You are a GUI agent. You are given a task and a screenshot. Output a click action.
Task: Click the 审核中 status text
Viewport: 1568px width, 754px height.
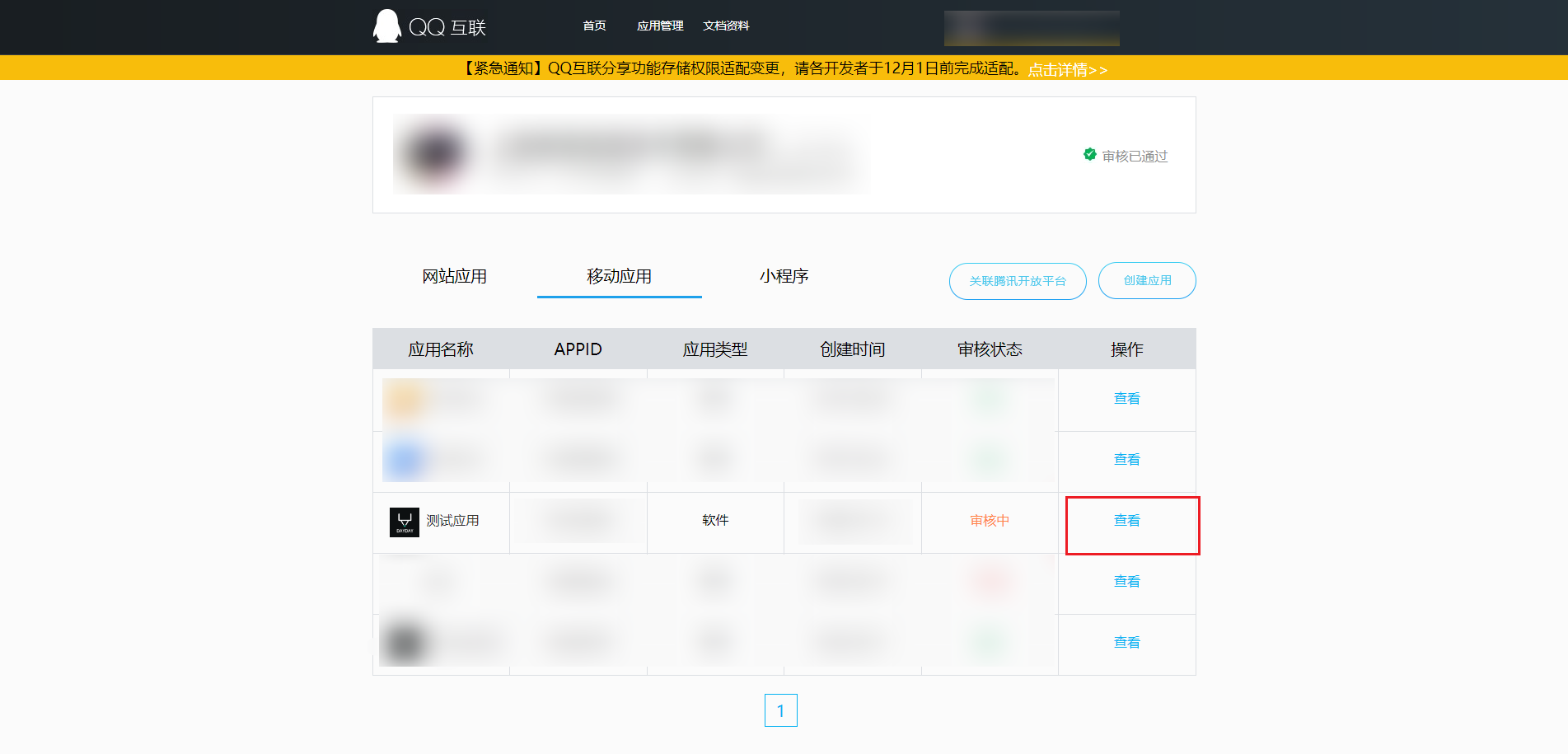point(990,521)
